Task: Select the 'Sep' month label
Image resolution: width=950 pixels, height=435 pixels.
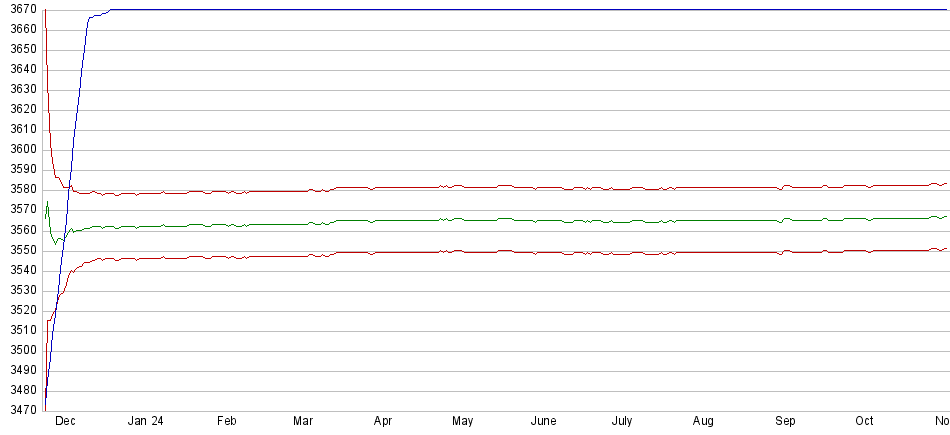Action: [785, 422]
